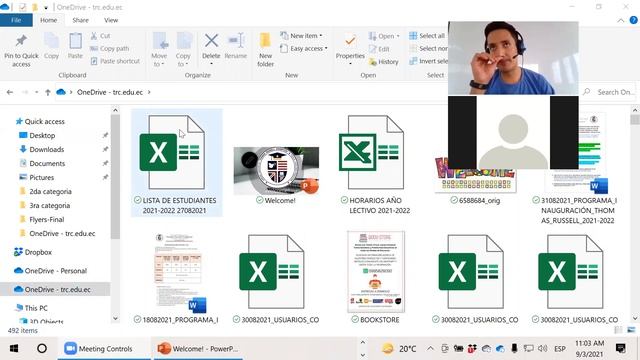Viewport: 640px width, 360px height.
Task: Click the address bar path OneDrive - trc.edu.ec
Action: coord(110,92)
